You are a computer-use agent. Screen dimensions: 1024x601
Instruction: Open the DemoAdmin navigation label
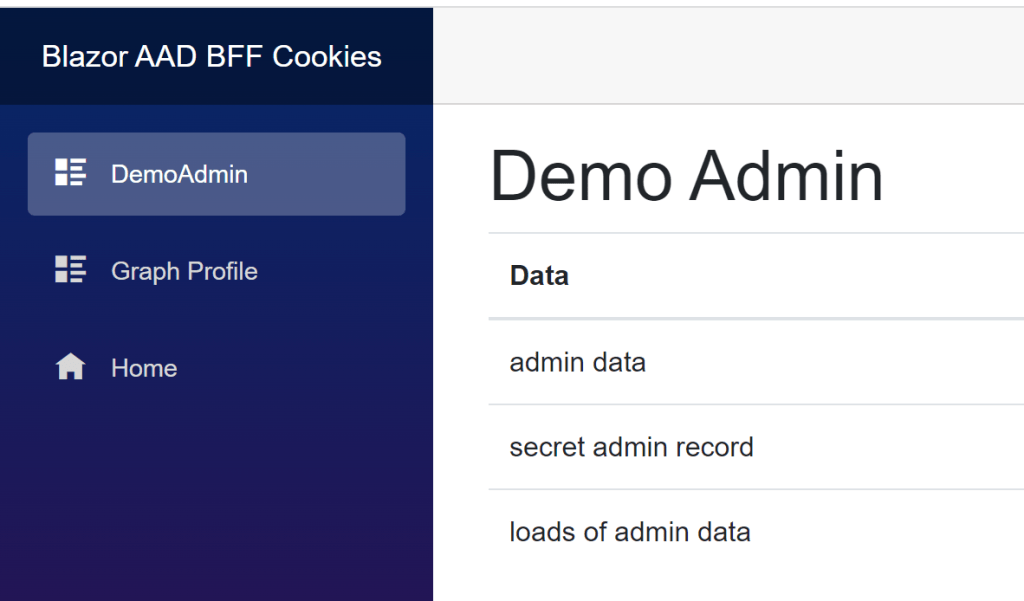coord(179,174)
